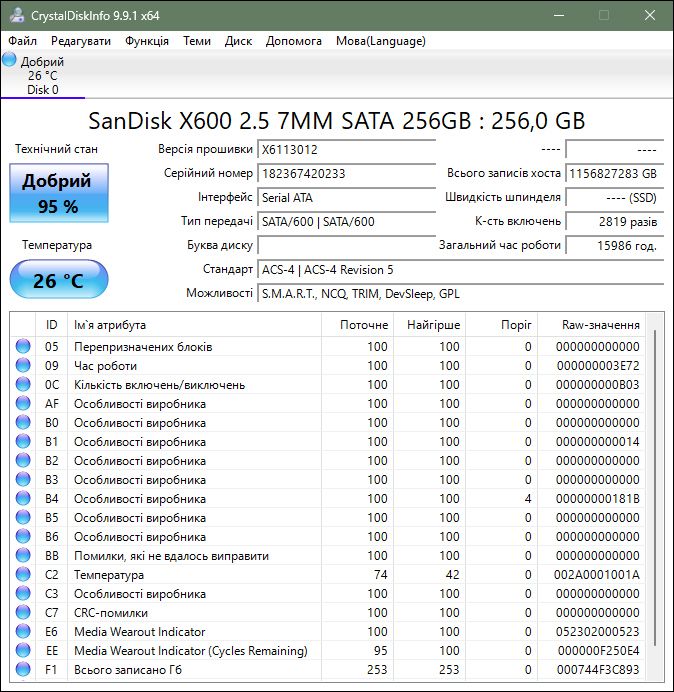674x692 pixels.
Task: Click rotation rate field ---- (SSD)
Action: click(614, 197)
